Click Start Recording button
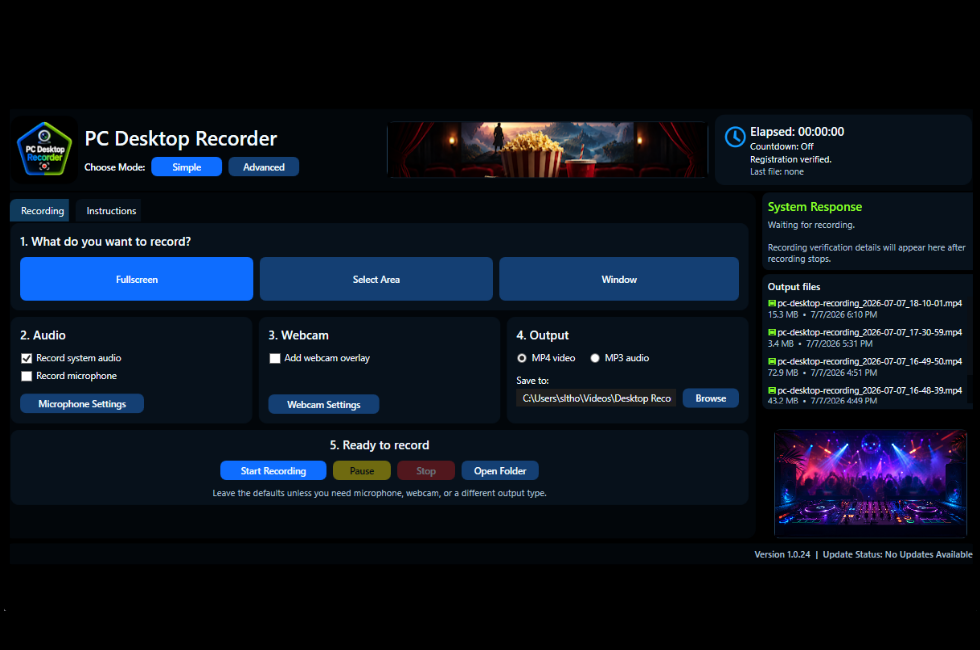980x650 pixels. coord(273,471)
